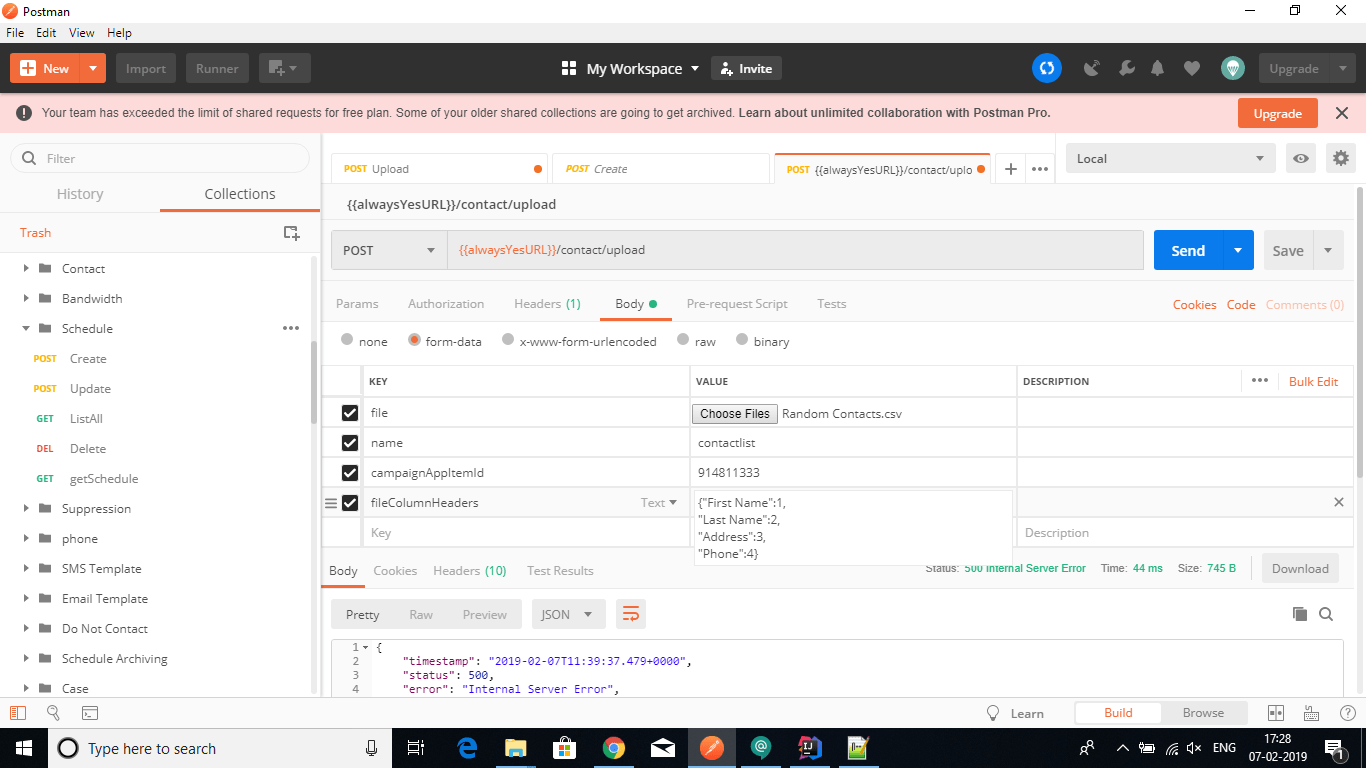
Task: Search the response with the magnifier icon
Action: 1327,614
